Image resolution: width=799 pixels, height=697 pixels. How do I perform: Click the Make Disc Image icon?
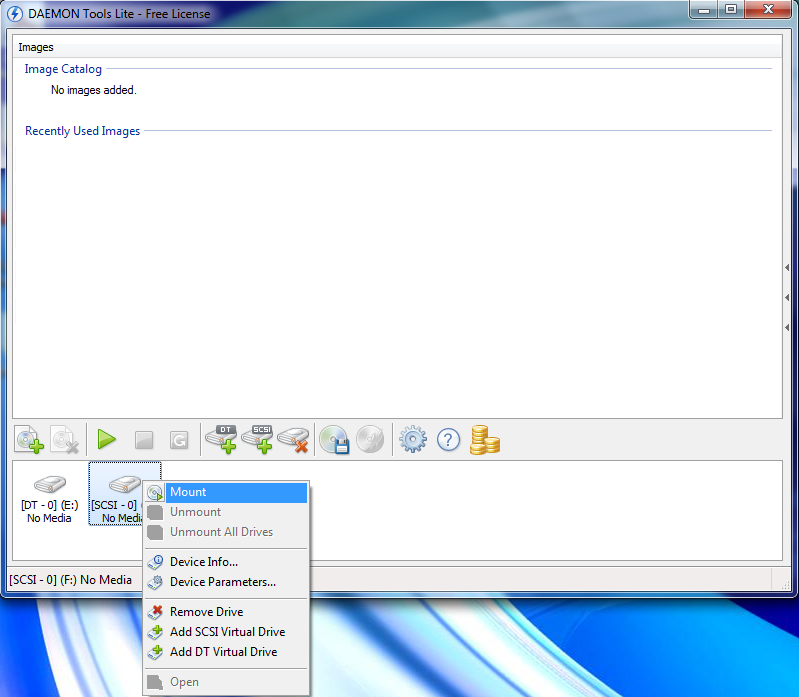pyautogui.click(x=334, y=439)
